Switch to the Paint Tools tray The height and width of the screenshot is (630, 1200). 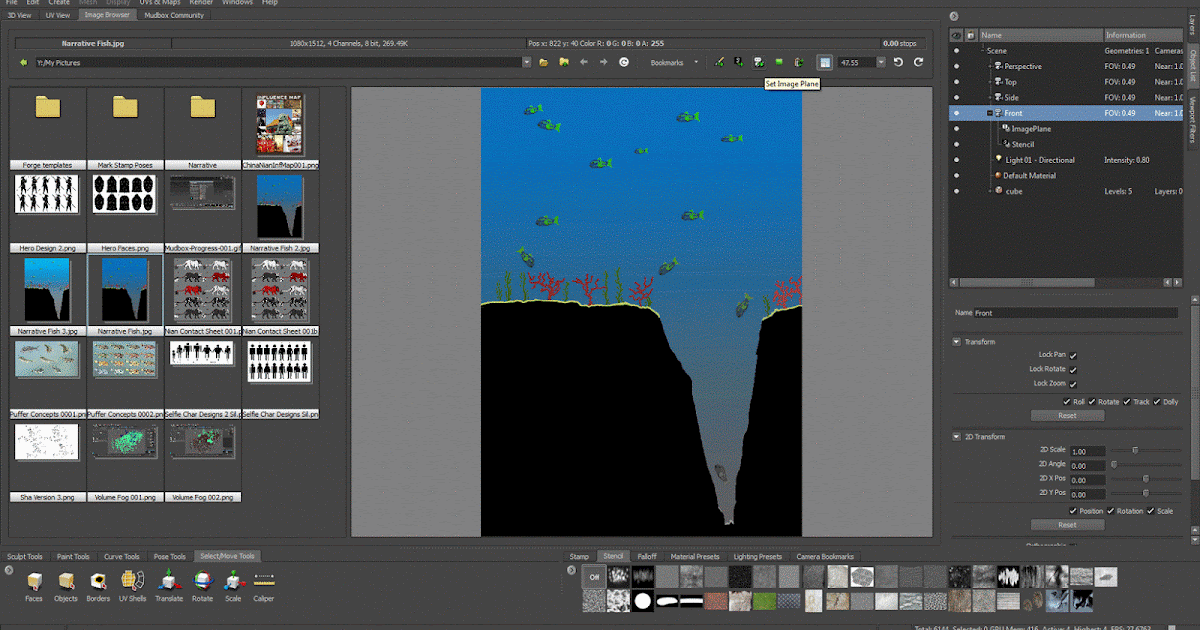[x=73, y=556]
